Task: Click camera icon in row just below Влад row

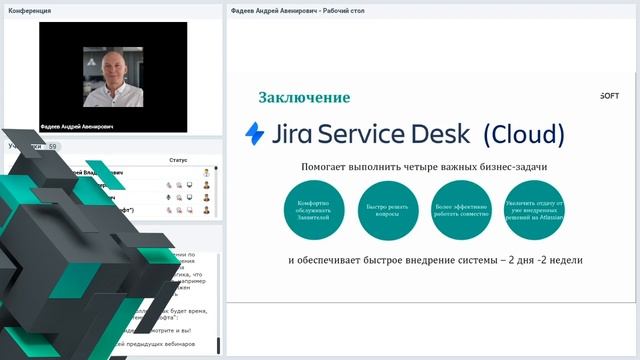Action: point(179,185)
